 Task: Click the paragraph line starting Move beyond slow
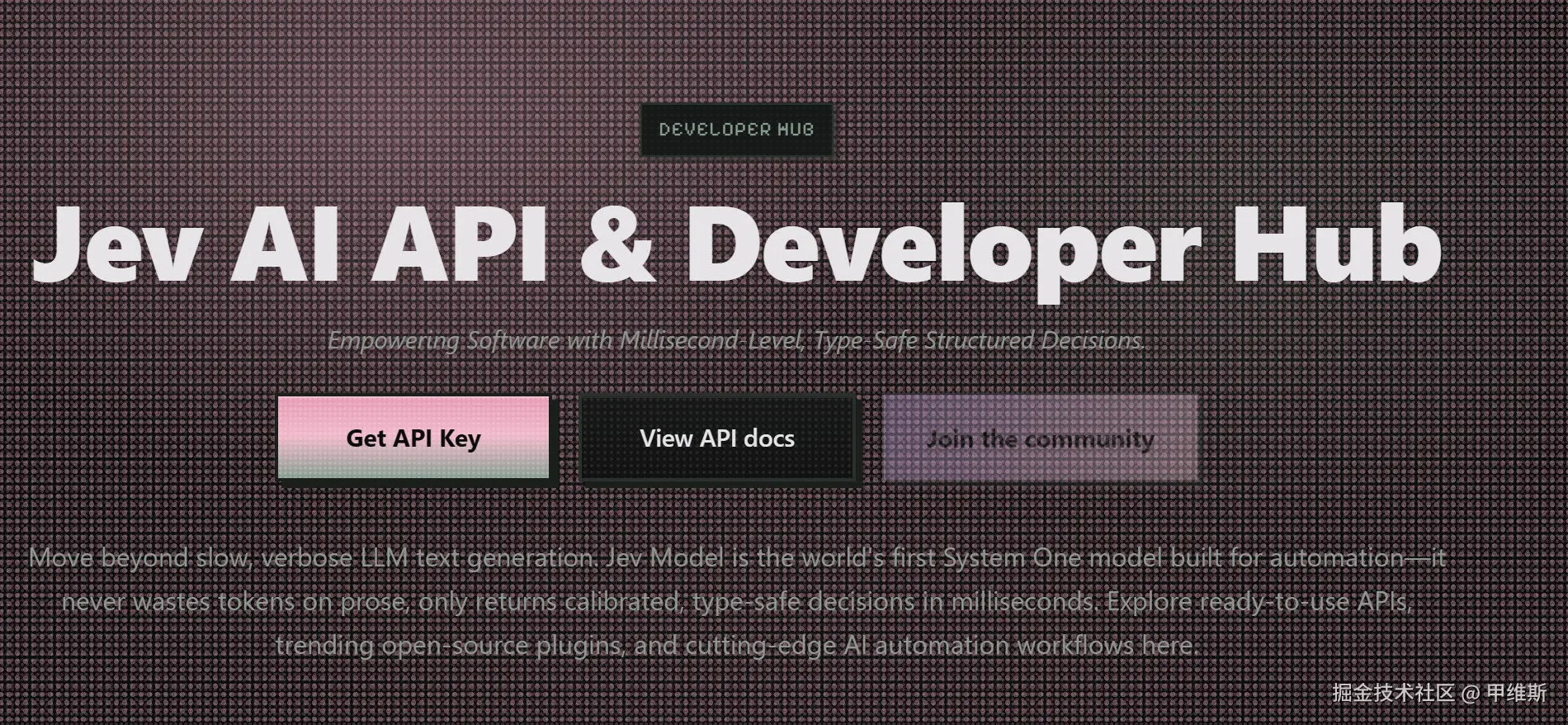pos(737,558)
